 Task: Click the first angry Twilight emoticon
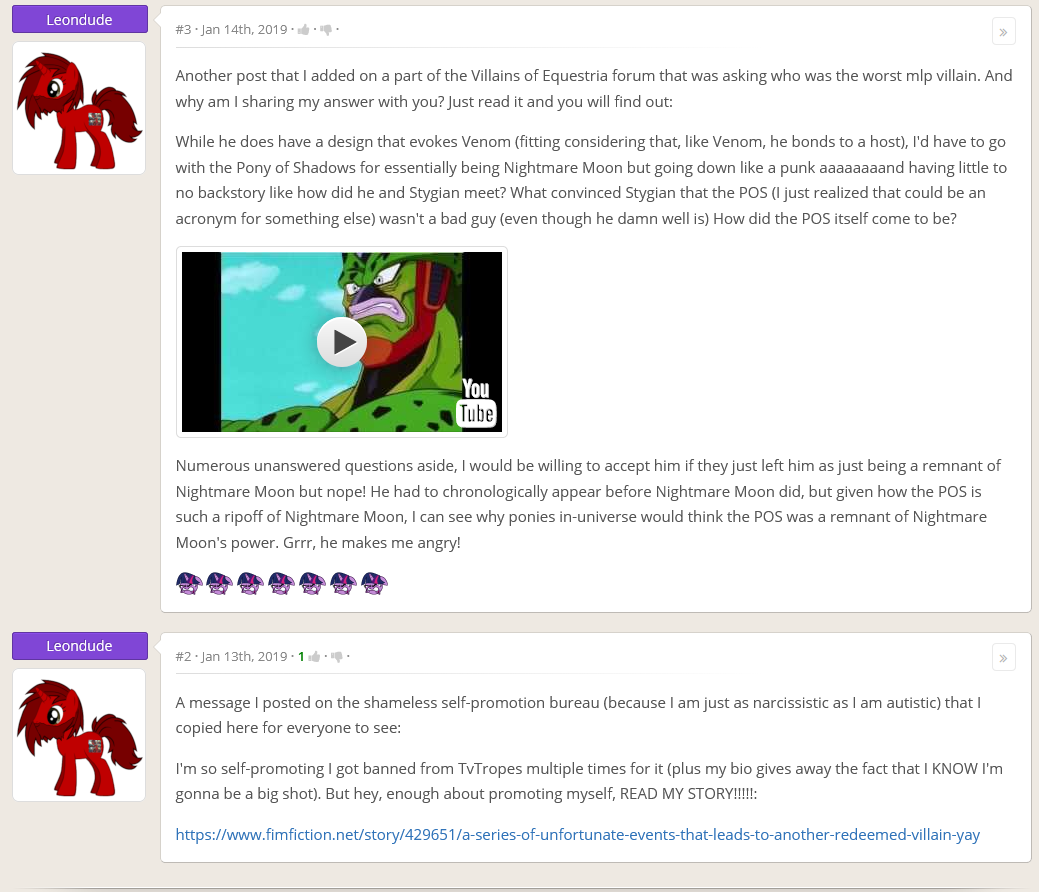tap(189, 583)
